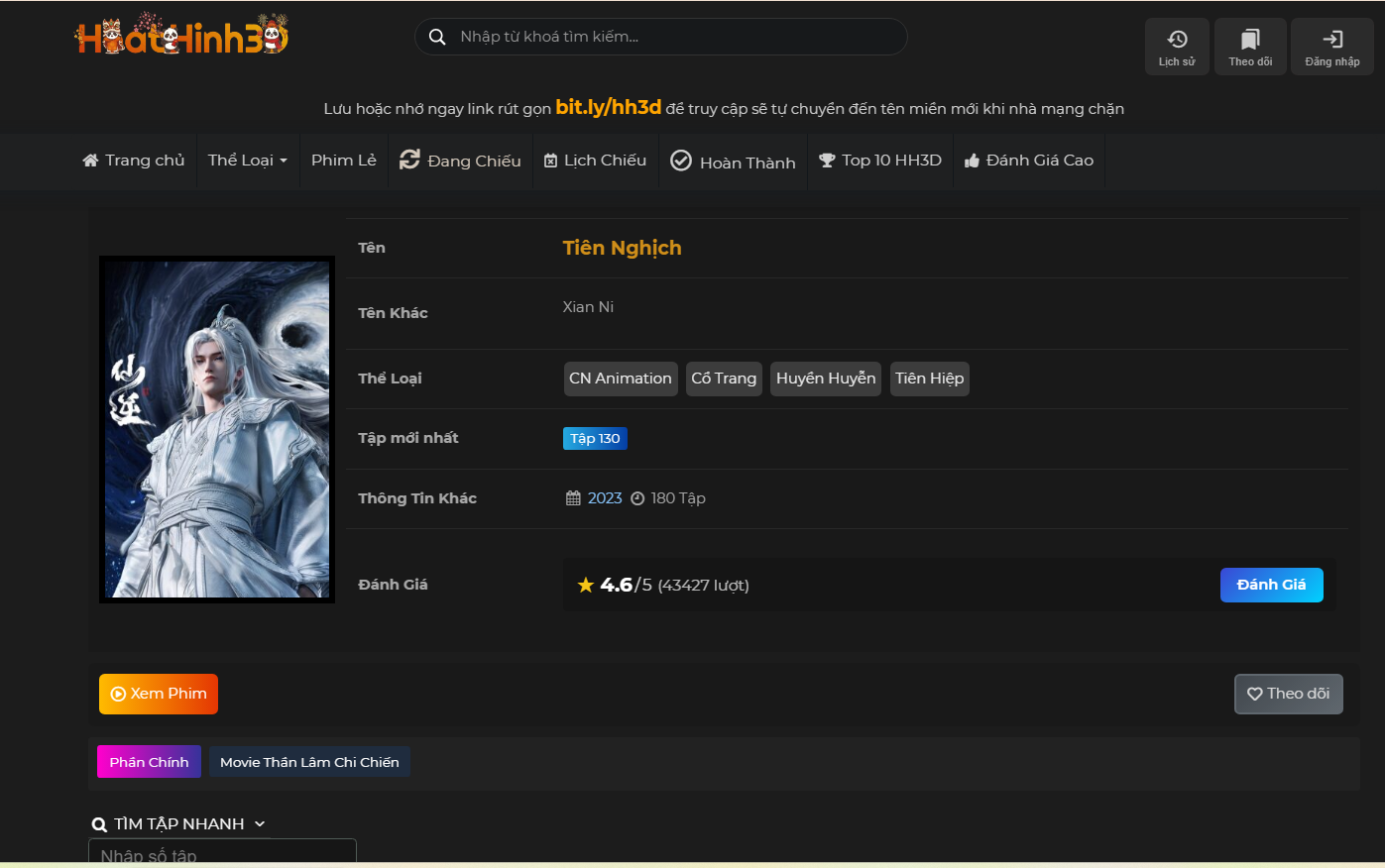Switch to Movie Thần Lâm Chi Chiến
The width and height of the screenshot is (1385, 868).
click(x=309, y=762)
